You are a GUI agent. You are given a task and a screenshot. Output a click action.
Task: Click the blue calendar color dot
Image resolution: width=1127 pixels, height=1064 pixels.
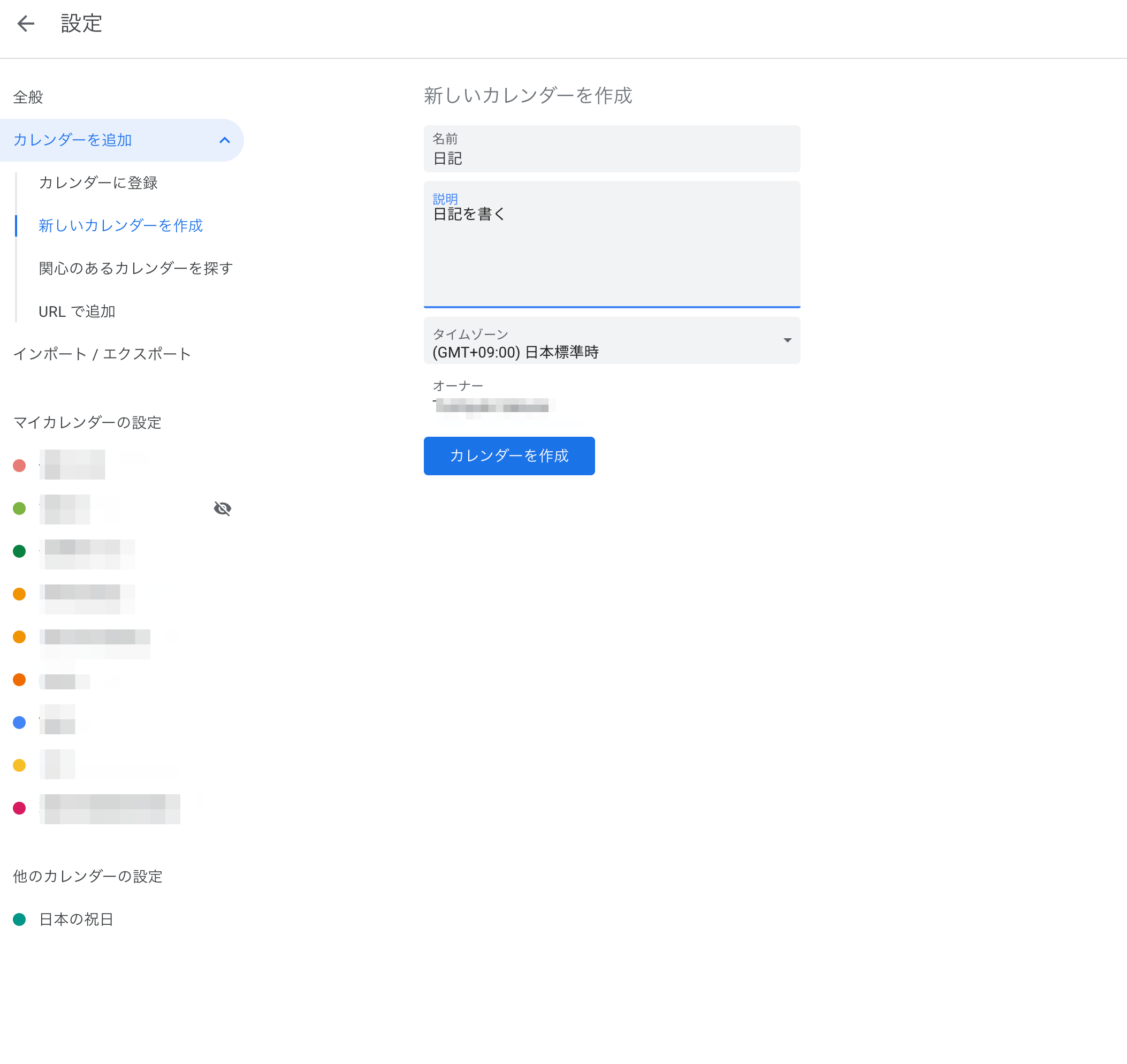pos(19,723)
